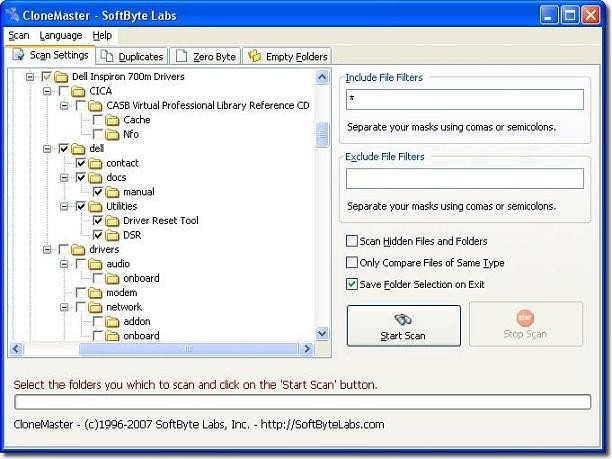
Task: Click the Duplicates tab page icon
Action: tap(107, 56)
